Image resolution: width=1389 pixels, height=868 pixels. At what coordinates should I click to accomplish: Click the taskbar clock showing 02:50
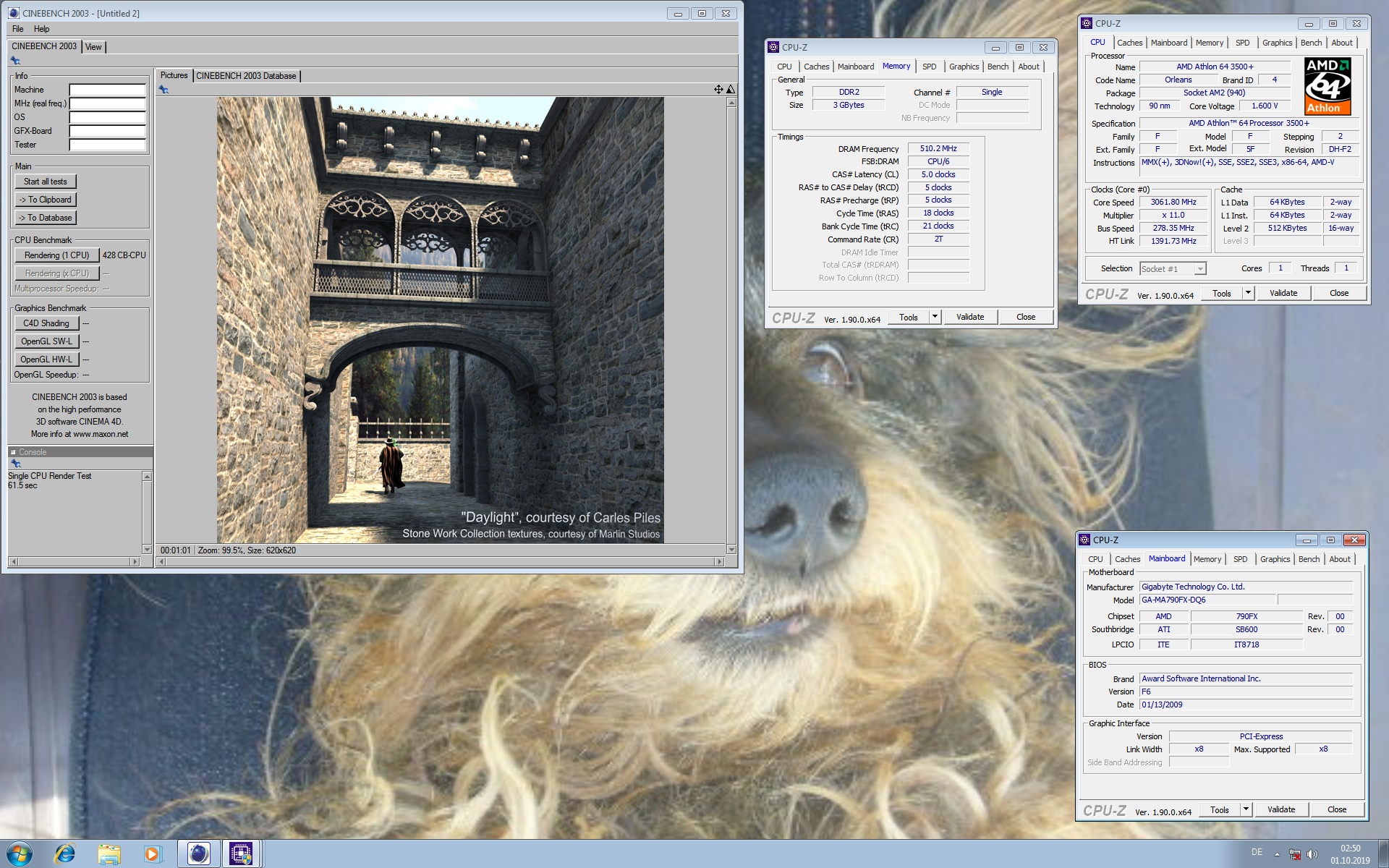coord(1350,848)
